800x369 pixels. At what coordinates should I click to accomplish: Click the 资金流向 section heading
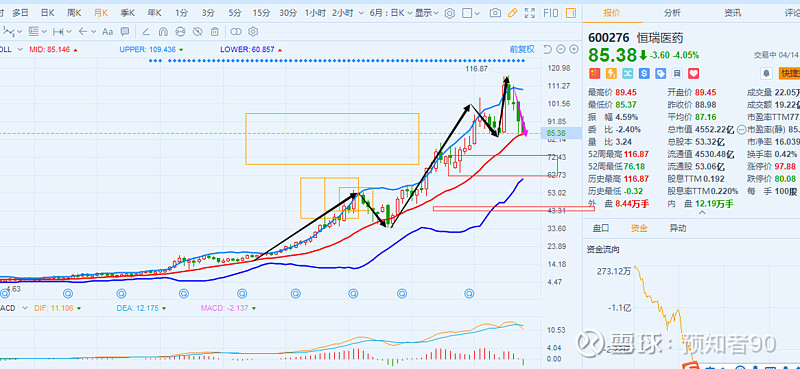coord(603,250)
